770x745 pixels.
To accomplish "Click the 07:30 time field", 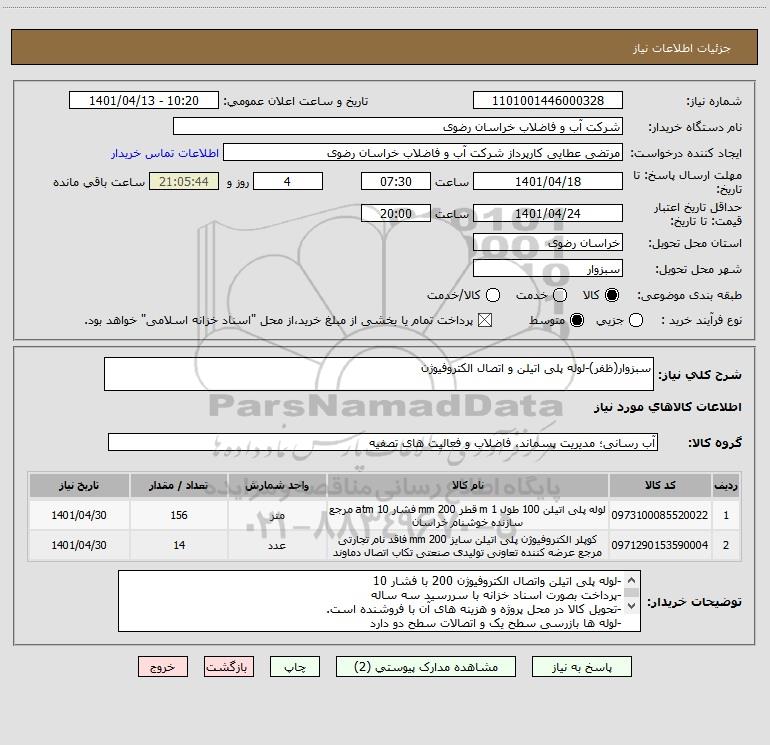I will [x=396, y=181].
